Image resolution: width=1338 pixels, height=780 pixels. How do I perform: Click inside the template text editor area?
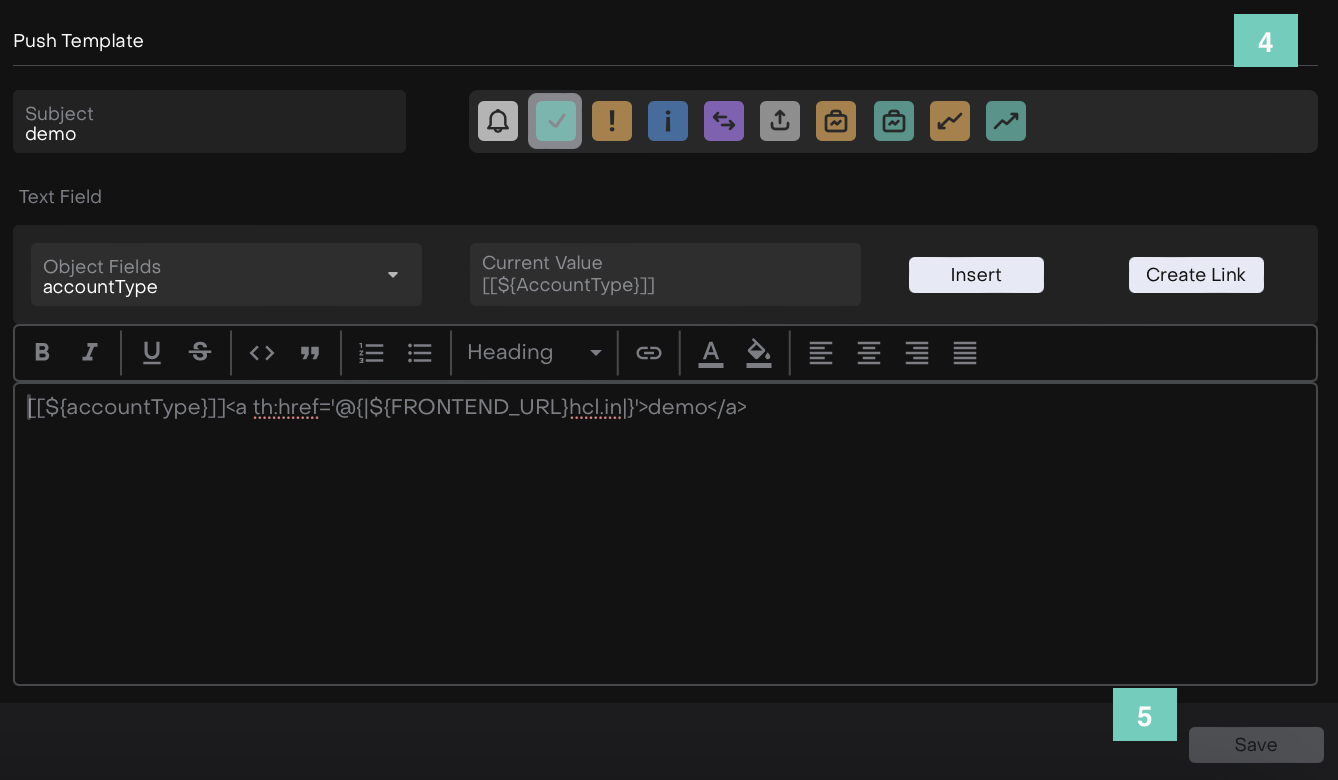665,534
